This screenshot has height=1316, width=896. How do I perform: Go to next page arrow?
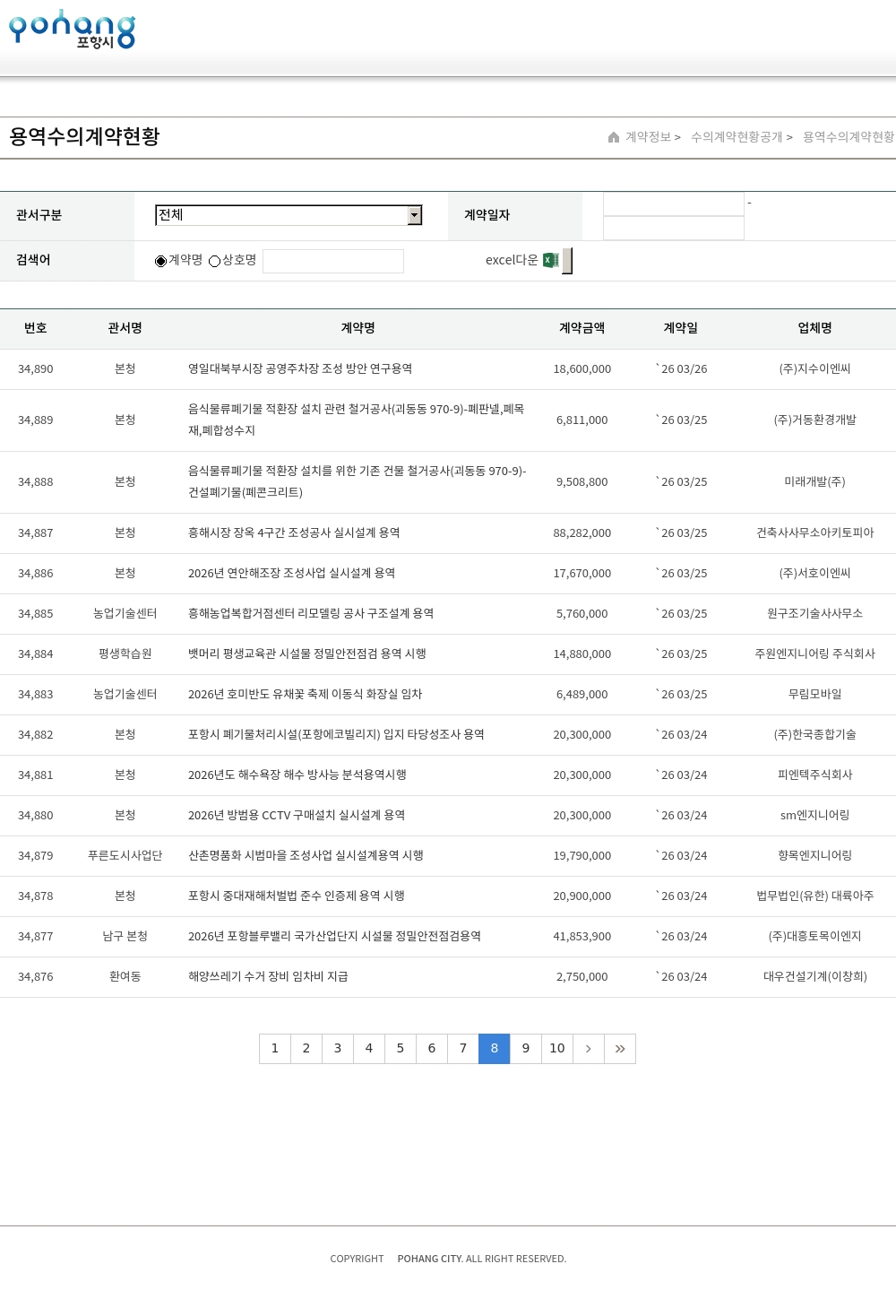588,1049
